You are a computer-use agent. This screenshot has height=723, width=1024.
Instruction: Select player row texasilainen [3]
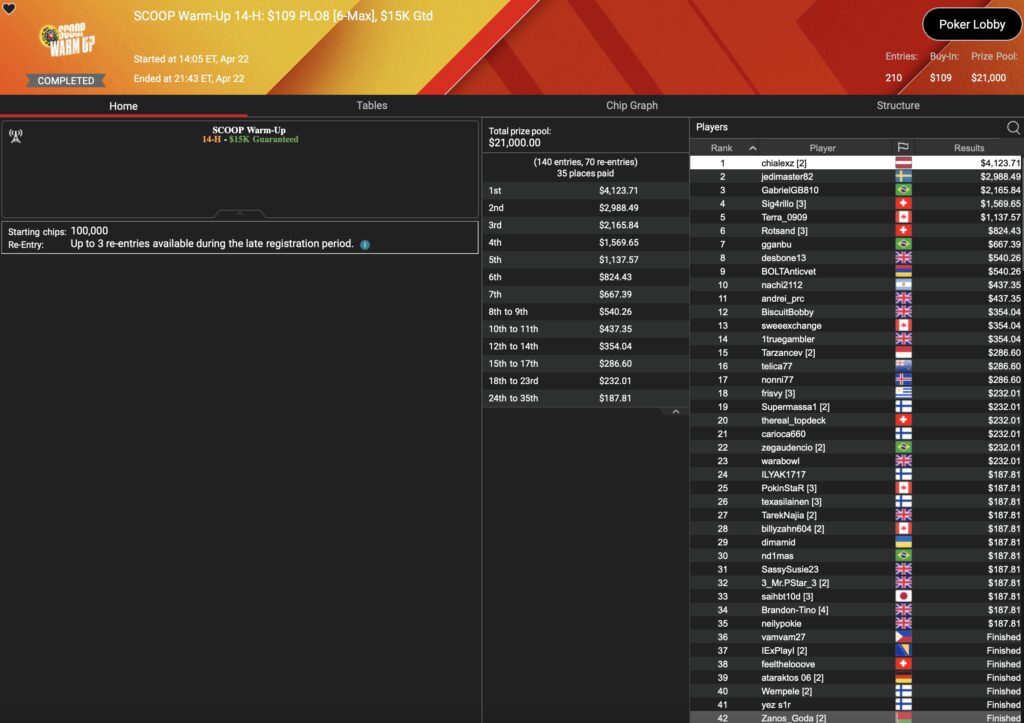pos(856,502)
